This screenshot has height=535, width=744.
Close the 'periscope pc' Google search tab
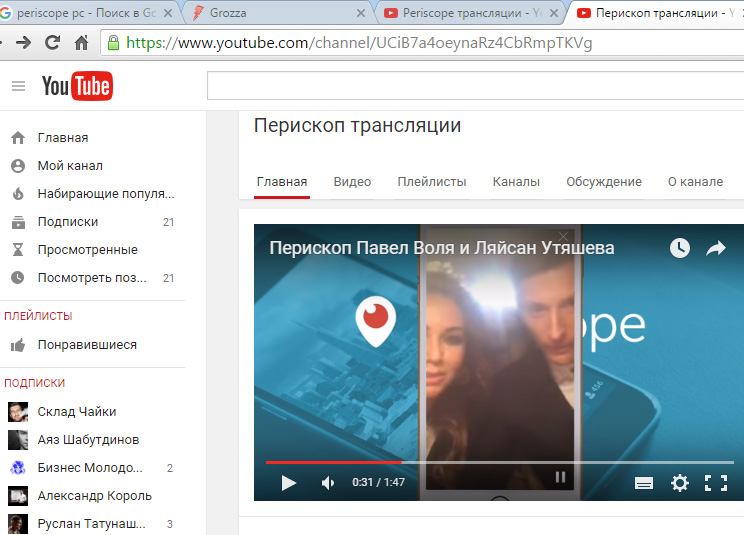point(167,13)
